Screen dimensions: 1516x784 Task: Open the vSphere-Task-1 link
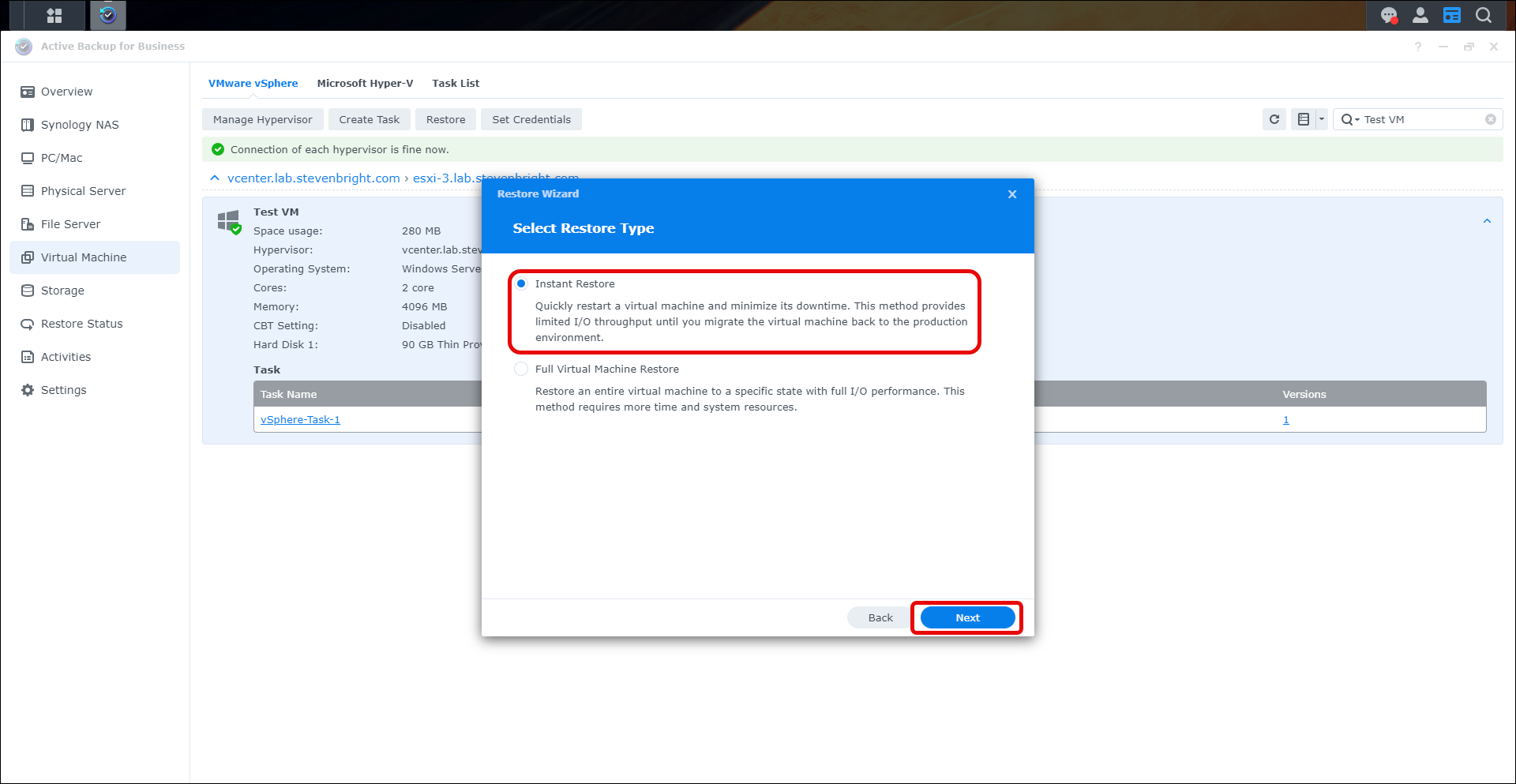coord(300,419)
